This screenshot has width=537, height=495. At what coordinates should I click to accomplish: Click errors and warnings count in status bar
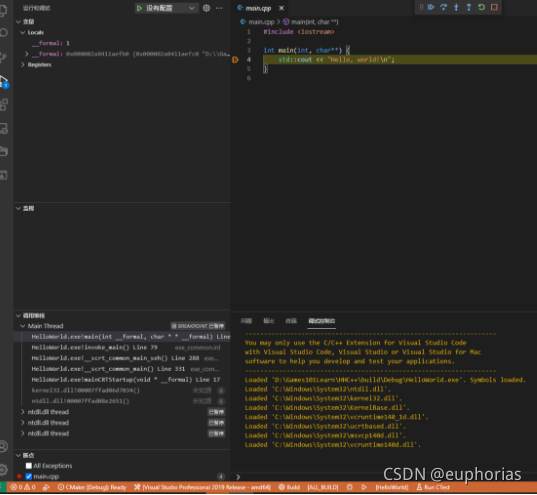coord(23,487)
